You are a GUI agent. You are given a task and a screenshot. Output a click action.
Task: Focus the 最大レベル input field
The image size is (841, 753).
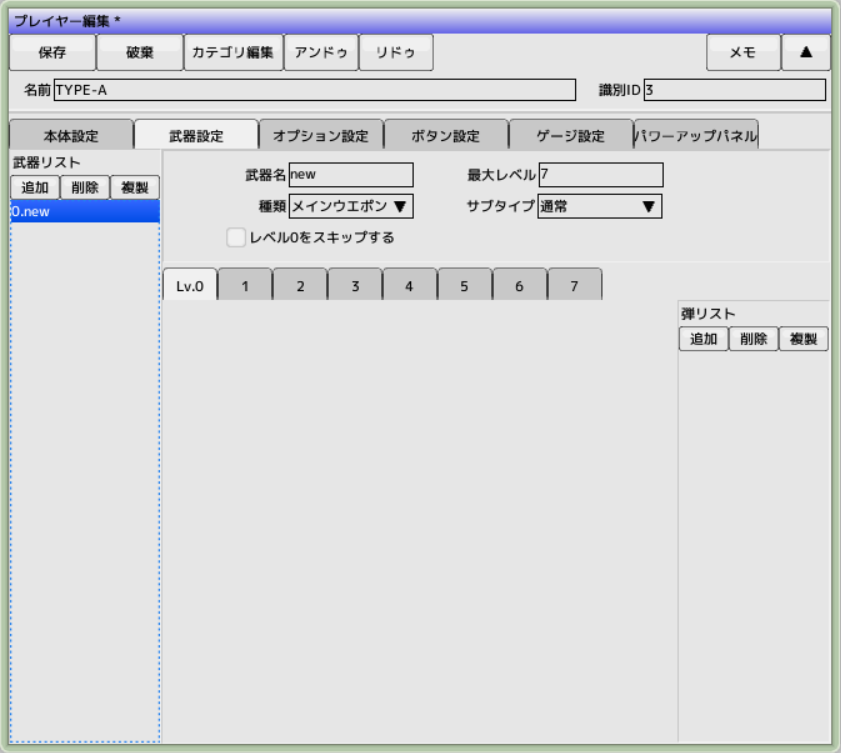(600, 175)
